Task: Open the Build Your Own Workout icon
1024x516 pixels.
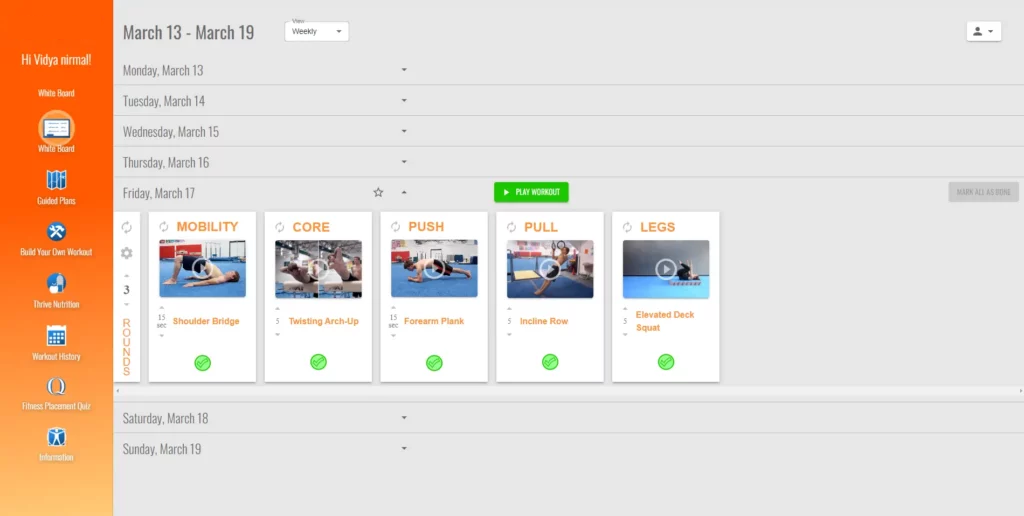Action: click(56, 232)
